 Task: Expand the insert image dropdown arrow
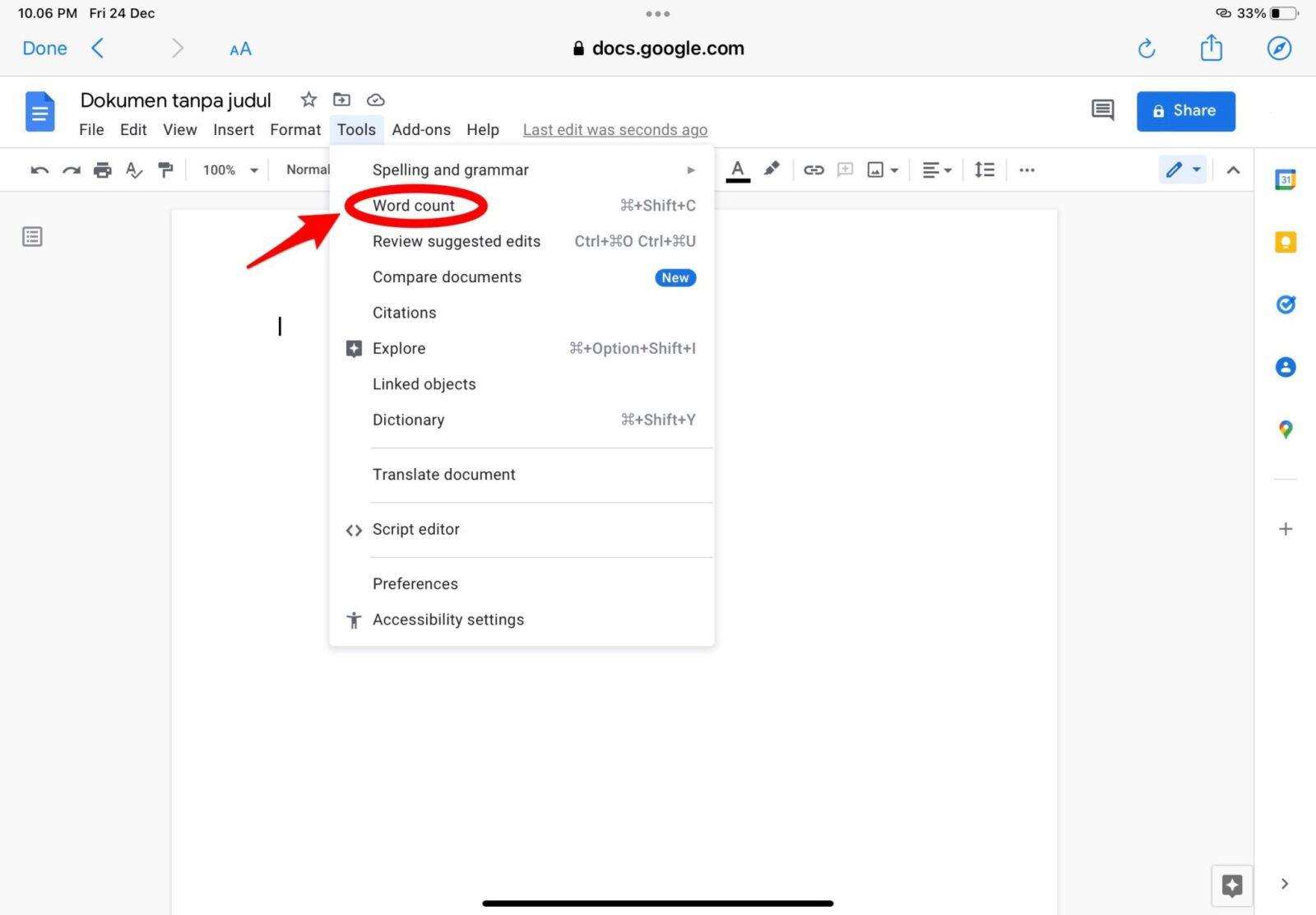pyautogui.click(x=895, y=170)
